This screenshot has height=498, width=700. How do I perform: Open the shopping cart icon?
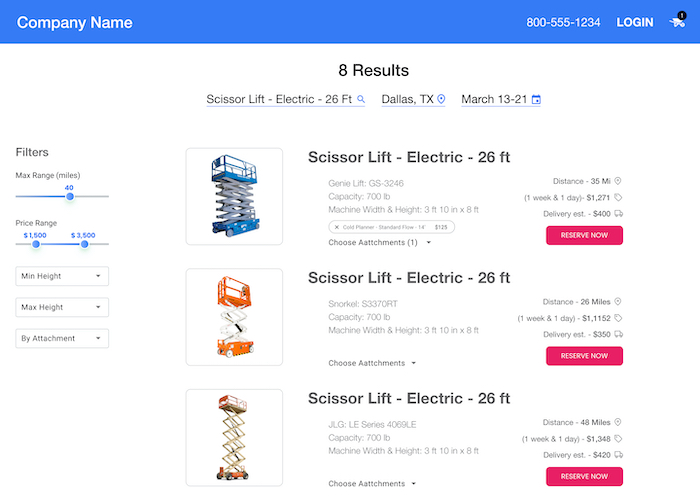[677, 22]
